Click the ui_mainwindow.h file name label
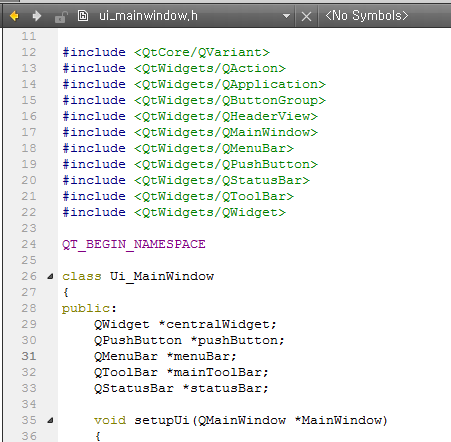451x442 pixels. [x=148, y=16]
